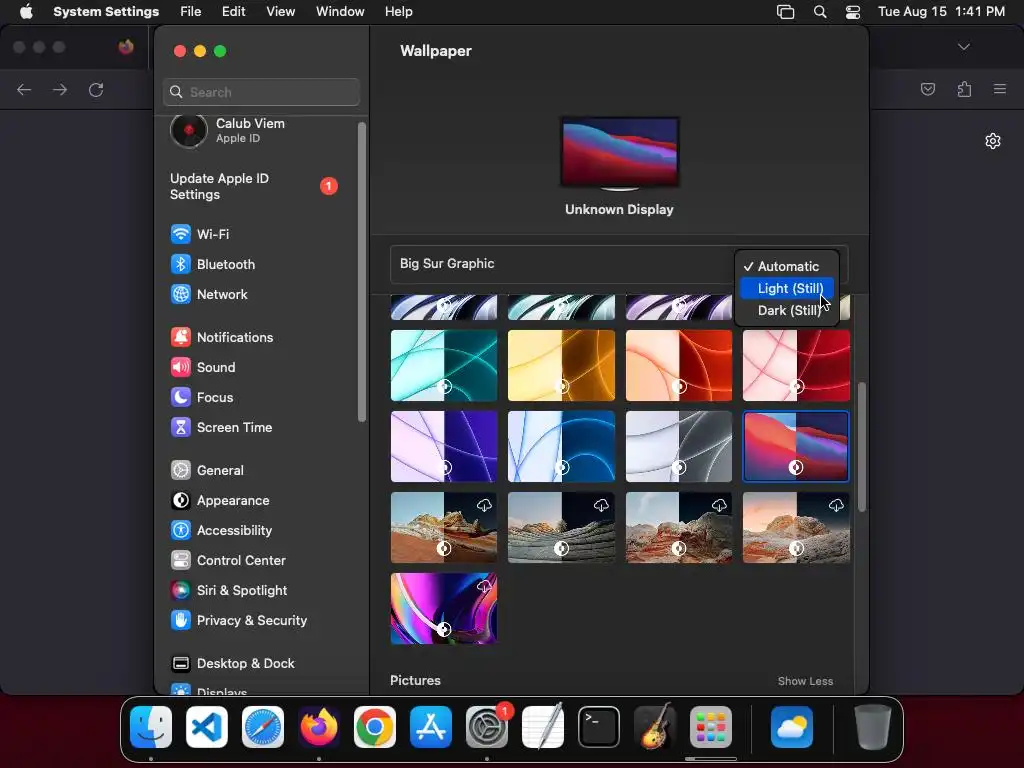Reload page in Firefox window
The height and width of the screenshot is (768, 1024).
(96, 89)
